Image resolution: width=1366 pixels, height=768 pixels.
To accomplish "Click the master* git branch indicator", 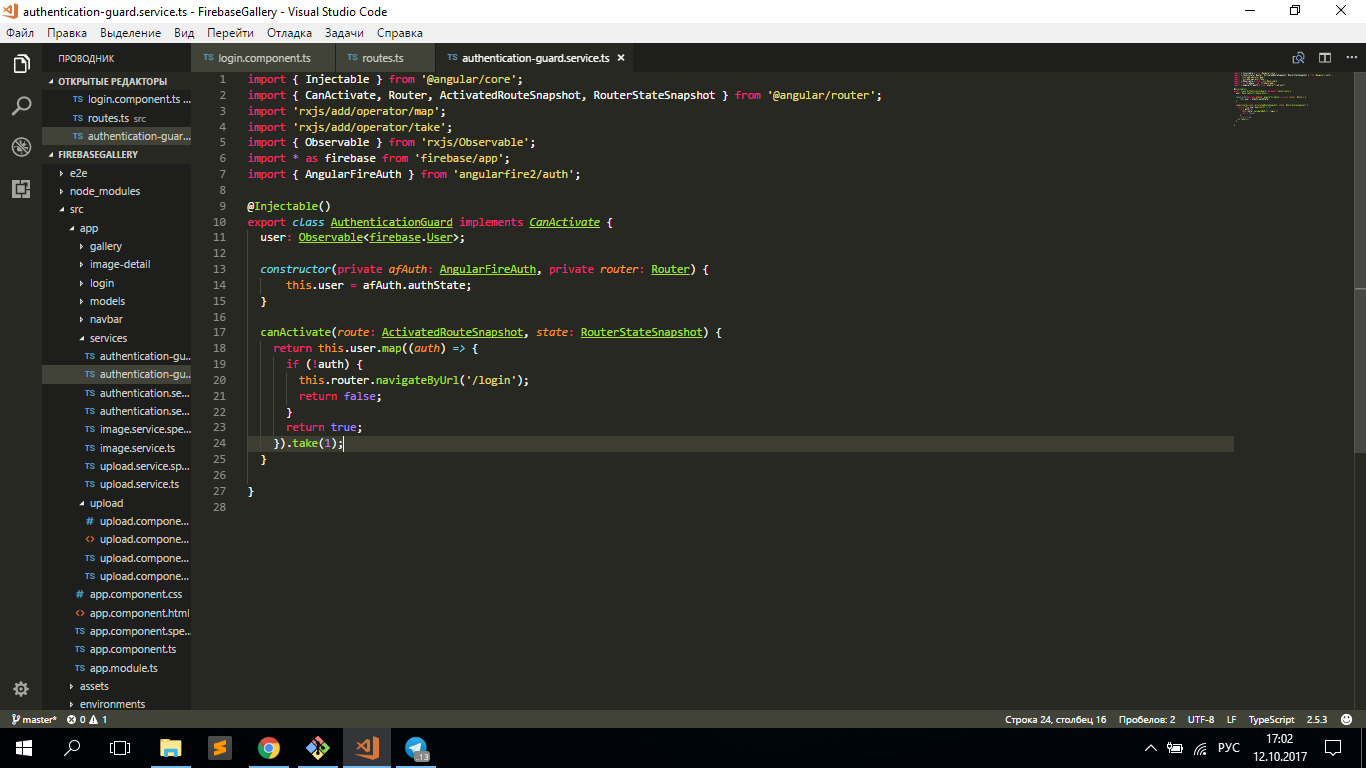I will pyautogui.click(x=35, y=719).
